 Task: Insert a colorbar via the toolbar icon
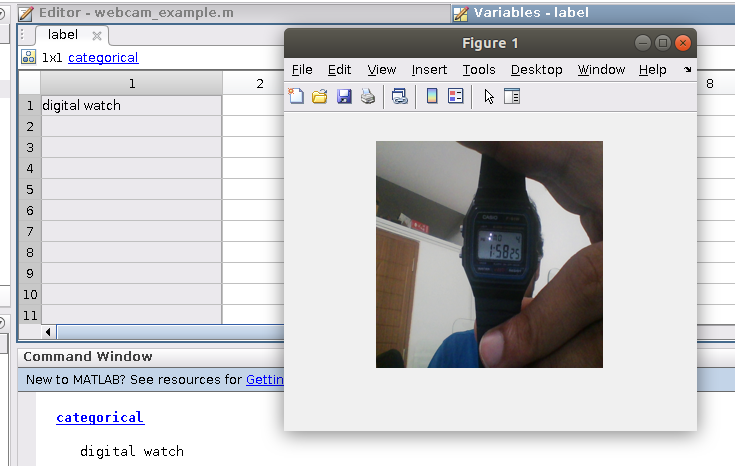(x=432, y=97)
